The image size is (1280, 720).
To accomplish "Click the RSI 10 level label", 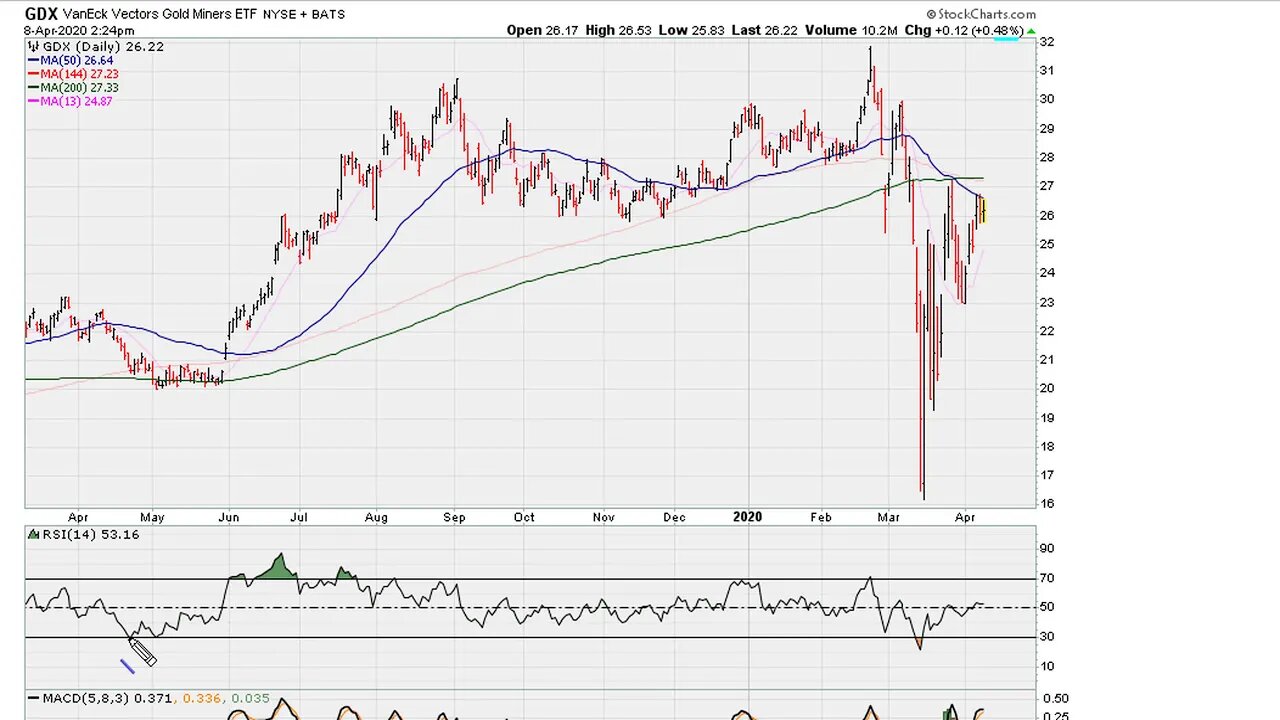I will [1047, 667].
